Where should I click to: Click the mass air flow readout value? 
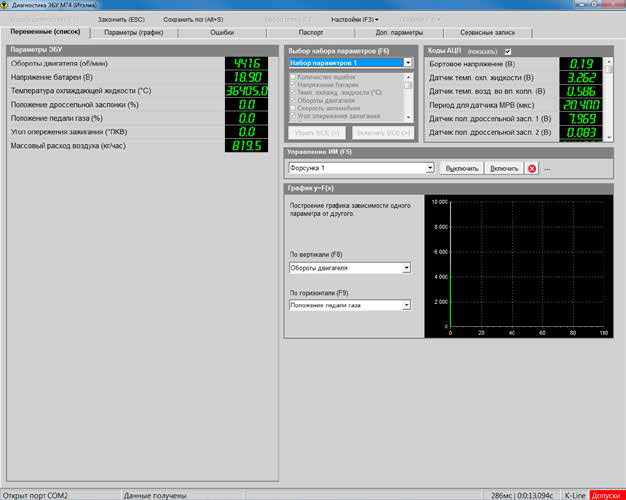point(246,145)
